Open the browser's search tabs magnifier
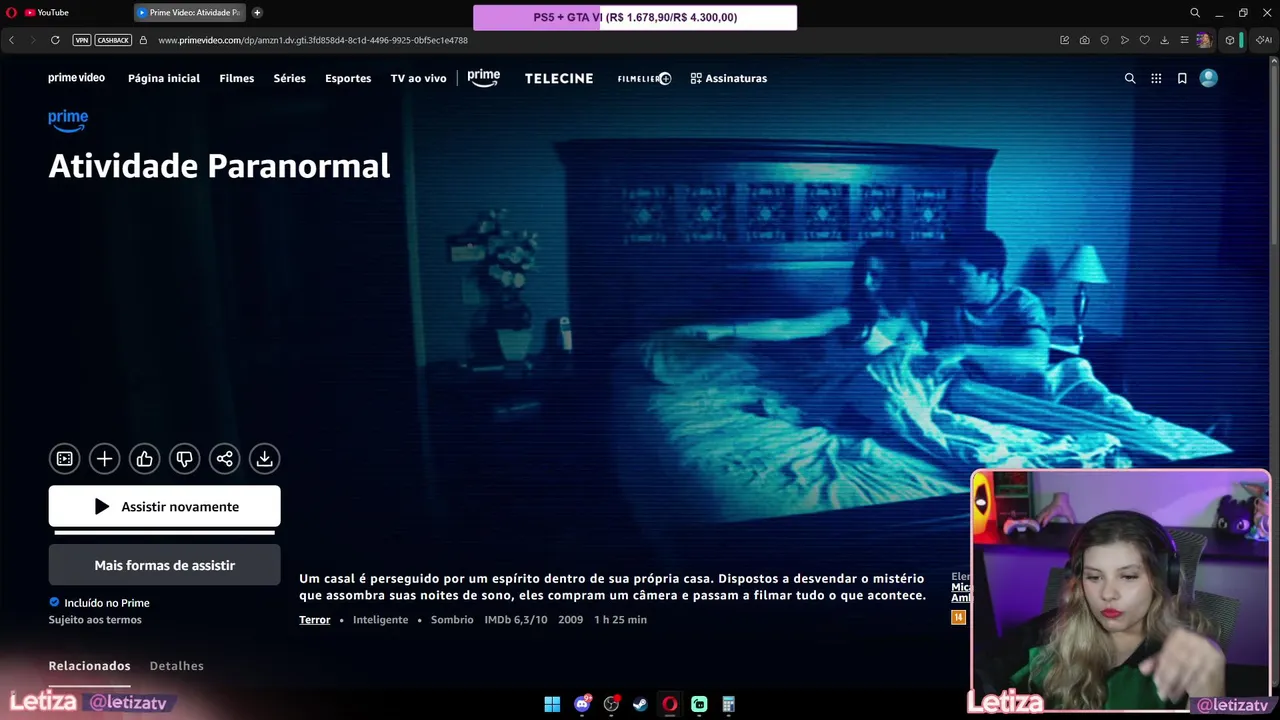 1195,13
